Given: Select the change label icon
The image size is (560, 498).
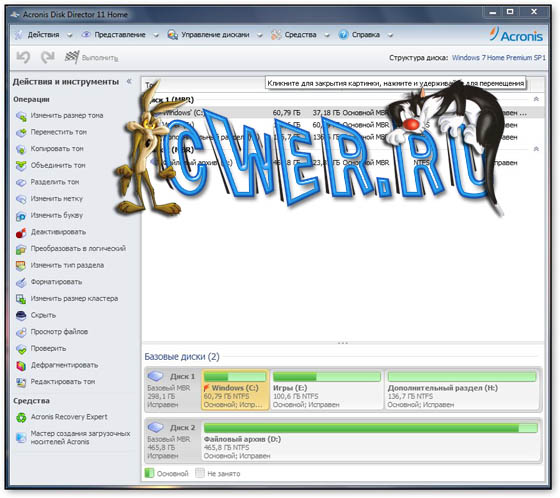Looking at the screenshot, I should tap(21, 199).
